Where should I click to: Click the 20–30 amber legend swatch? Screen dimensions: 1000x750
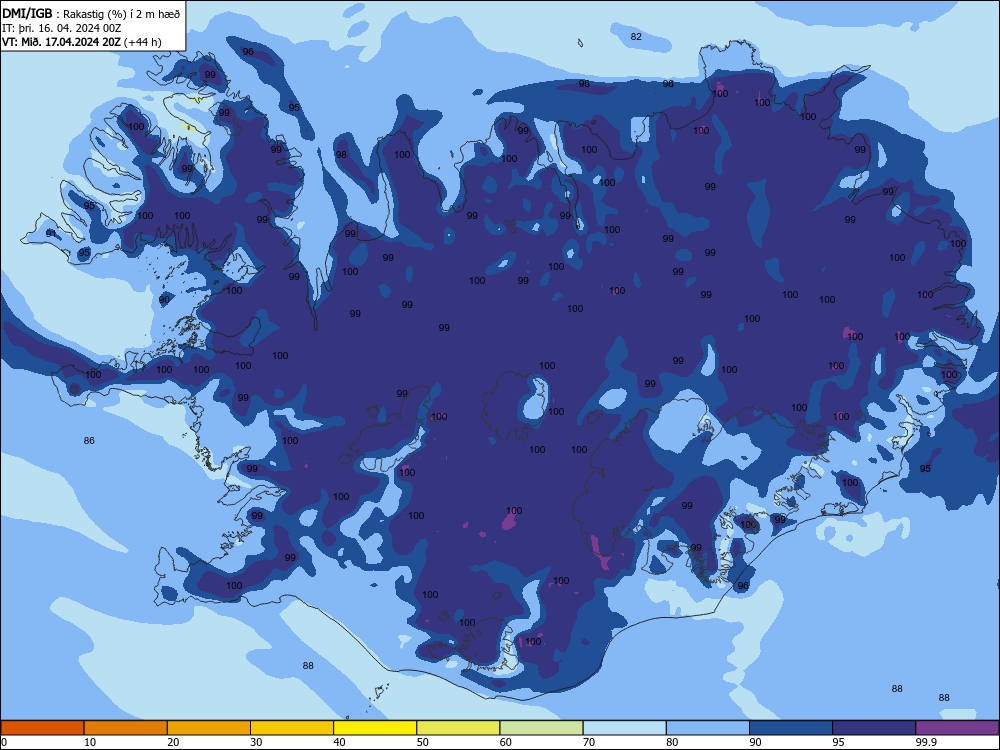(x=209, y=728)
